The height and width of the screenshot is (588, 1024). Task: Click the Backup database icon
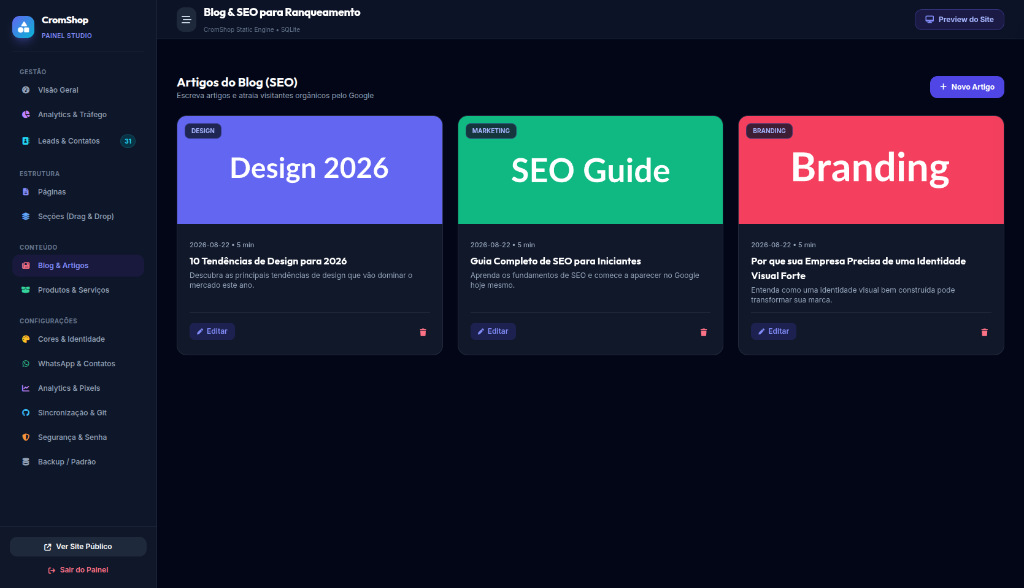(x=25, y=462)
